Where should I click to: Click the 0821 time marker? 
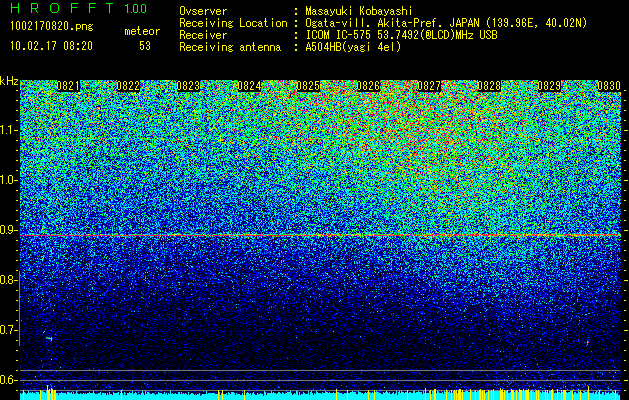point(68,86)
